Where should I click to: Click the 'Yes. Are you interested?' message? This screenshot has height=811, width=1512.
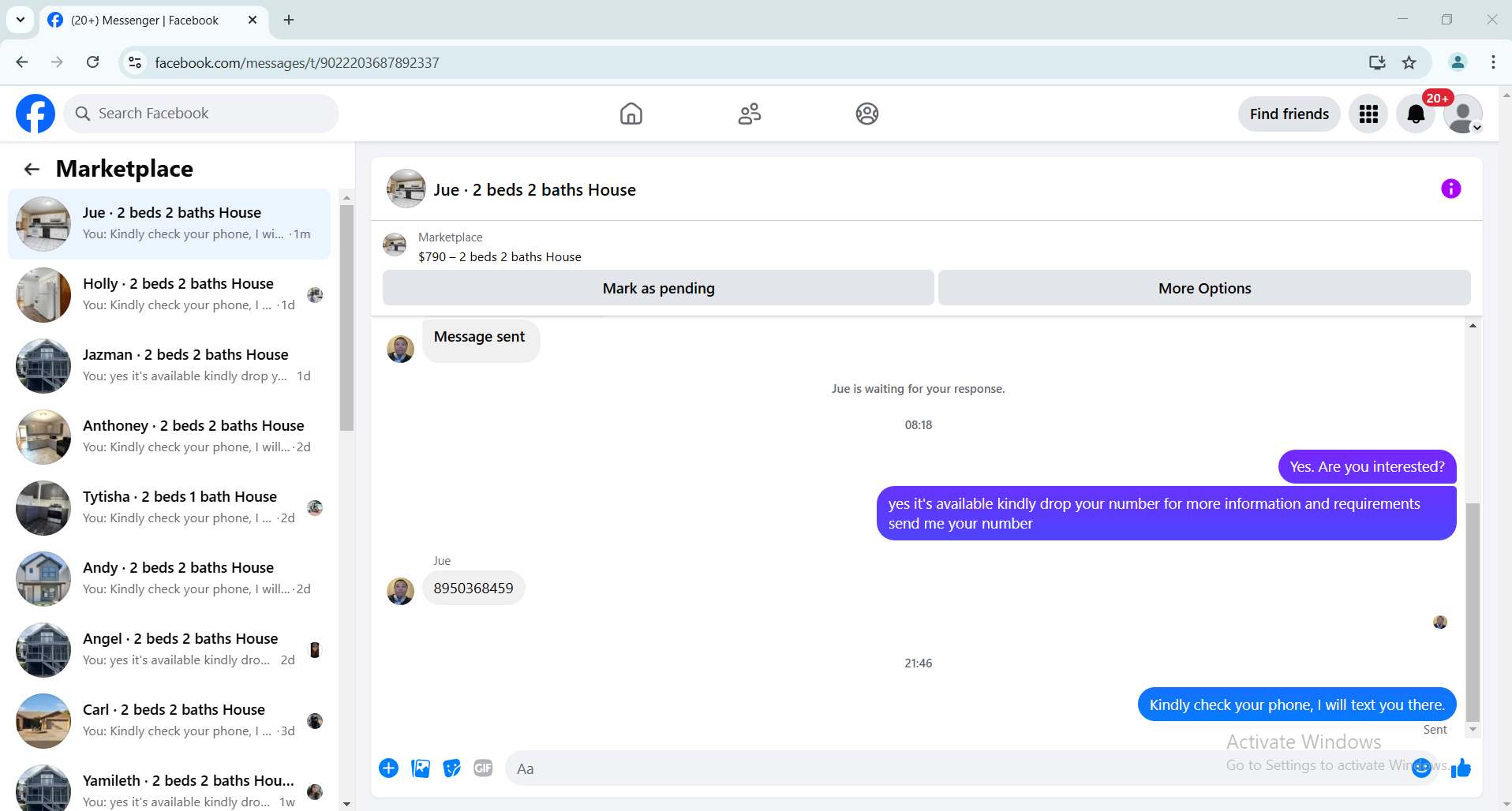coord(1367,466)
